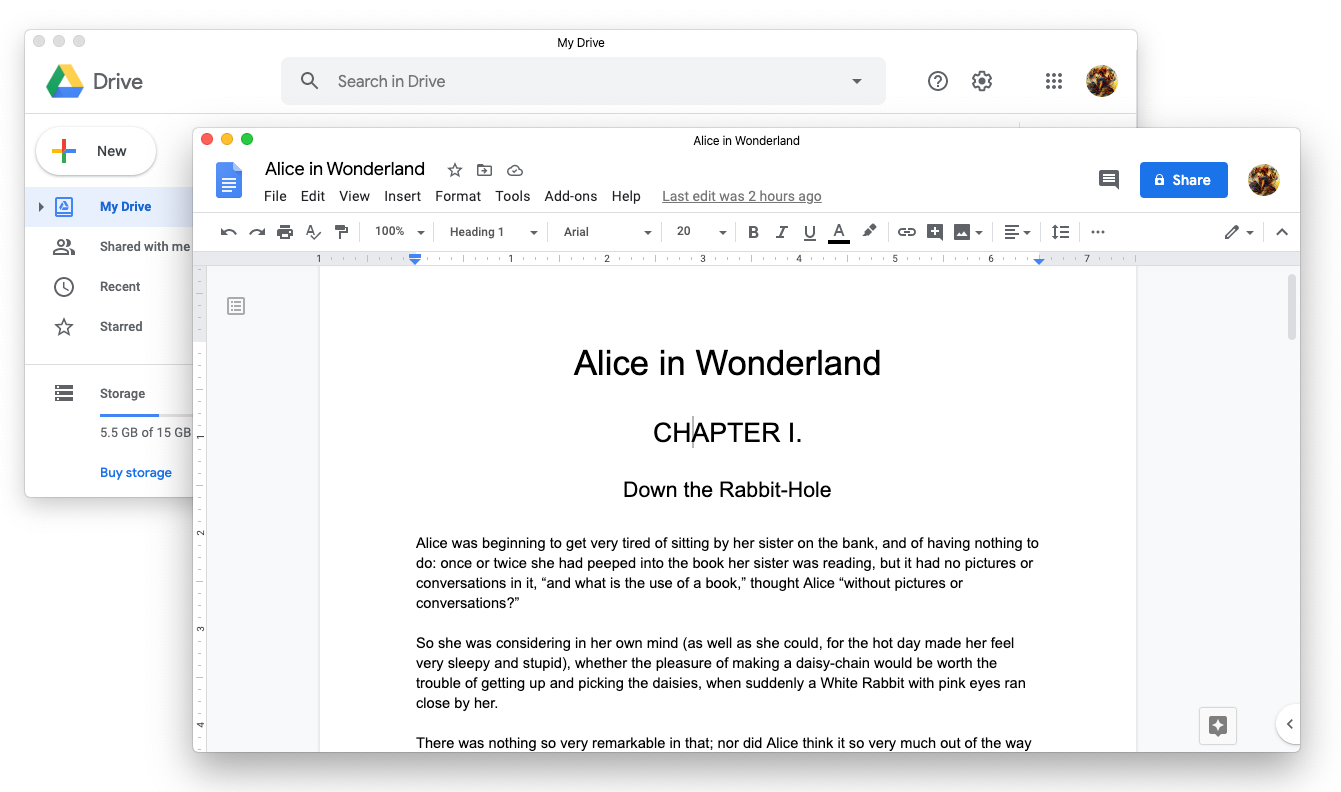Click the blue Share button

[1183, 180]
